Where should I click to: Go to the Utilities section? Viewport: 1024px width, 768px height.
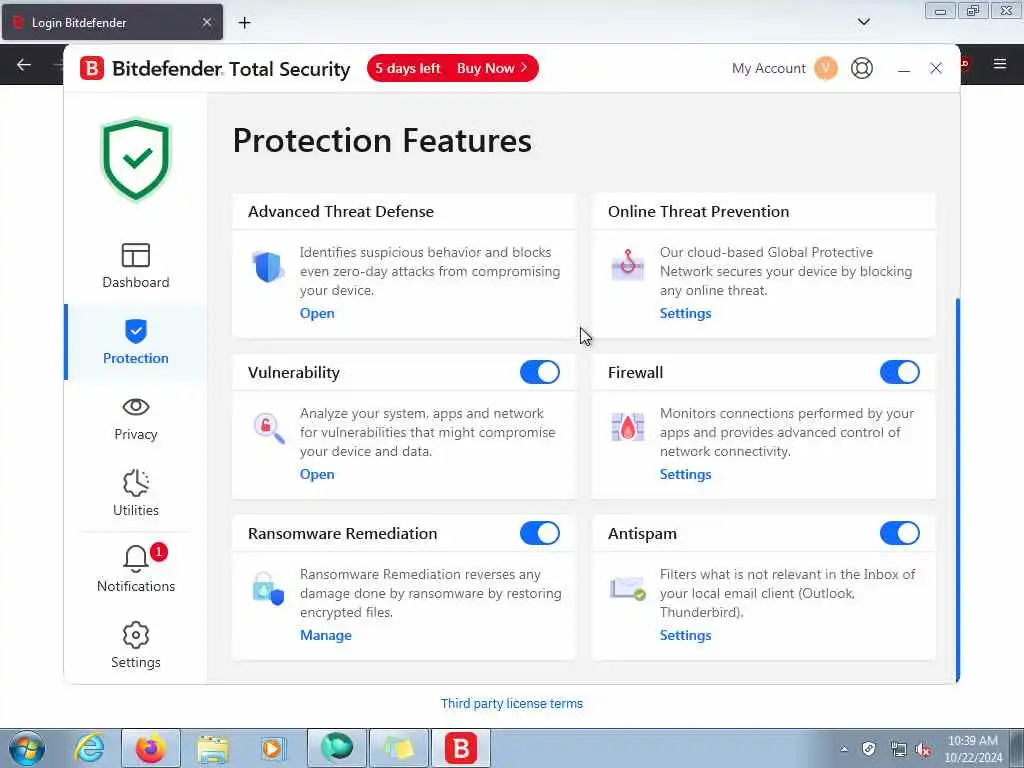point(135,494)
